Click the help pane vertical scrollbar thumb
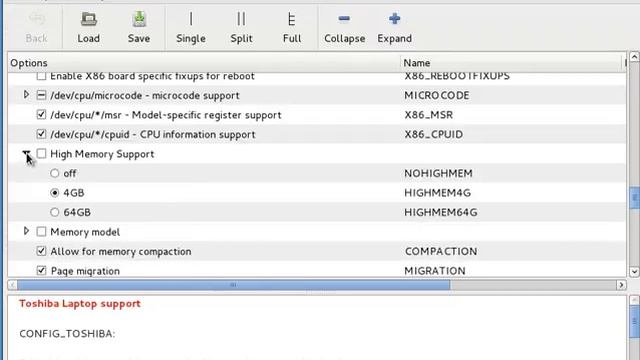 point(634,321)
